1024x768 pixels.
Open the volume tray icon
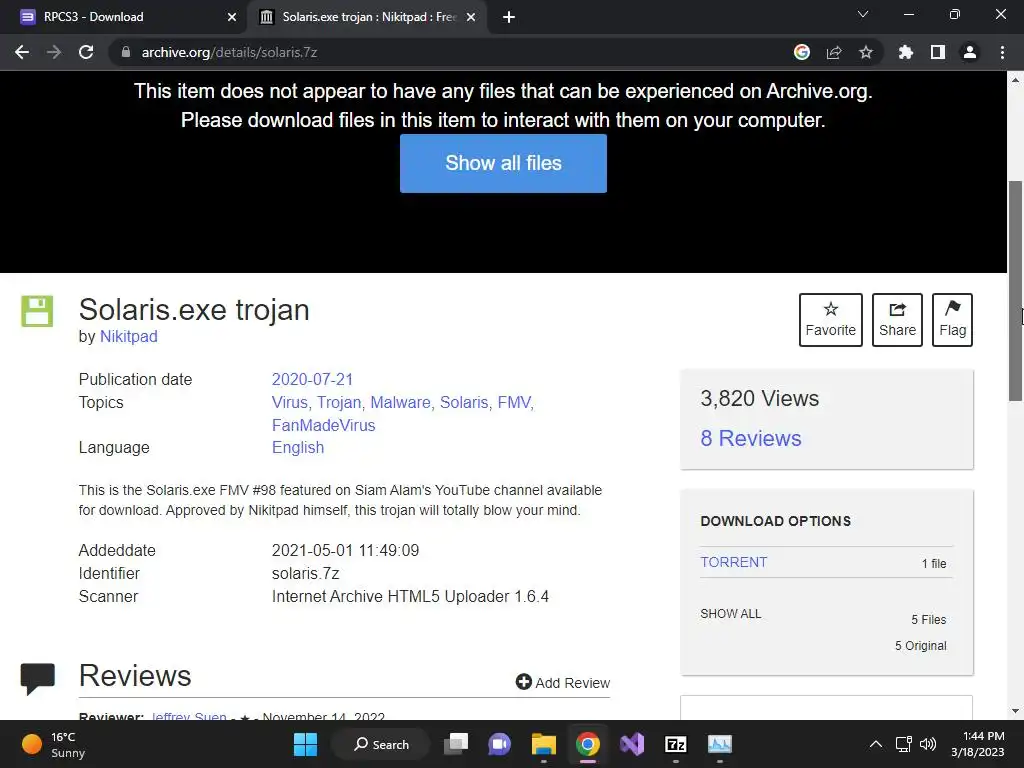(927, 744)
